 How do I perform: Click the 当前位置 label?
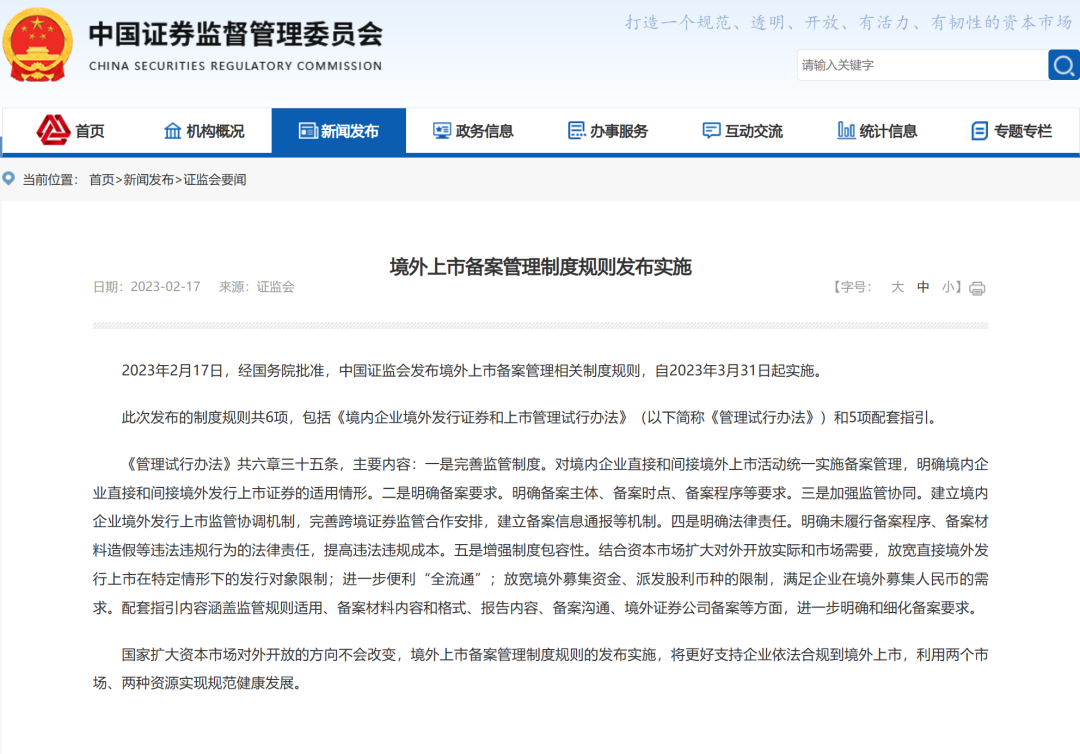[50, 180]
